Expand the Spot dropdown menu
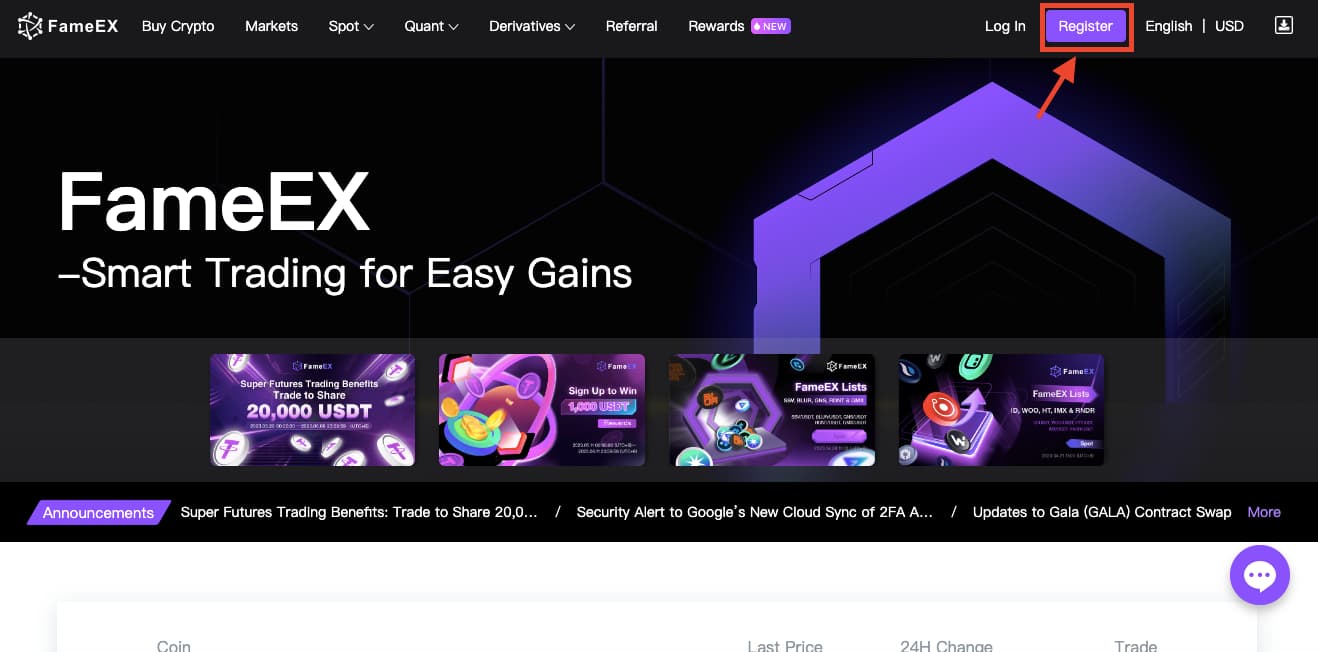Image resolution: width=1318 pixels, height=652 pixels. coord(351,26)
